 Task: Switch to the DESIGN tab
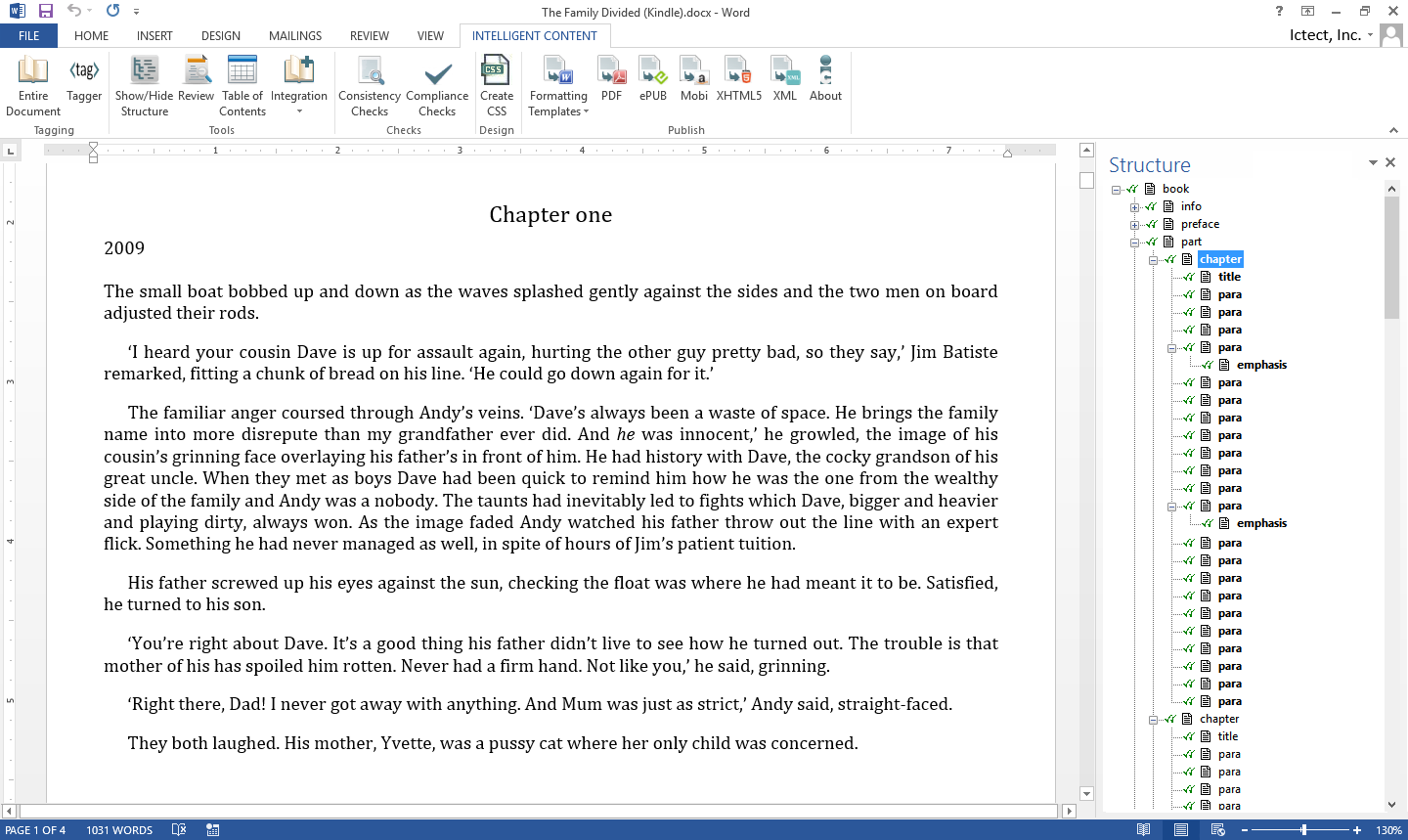(221, 36)
